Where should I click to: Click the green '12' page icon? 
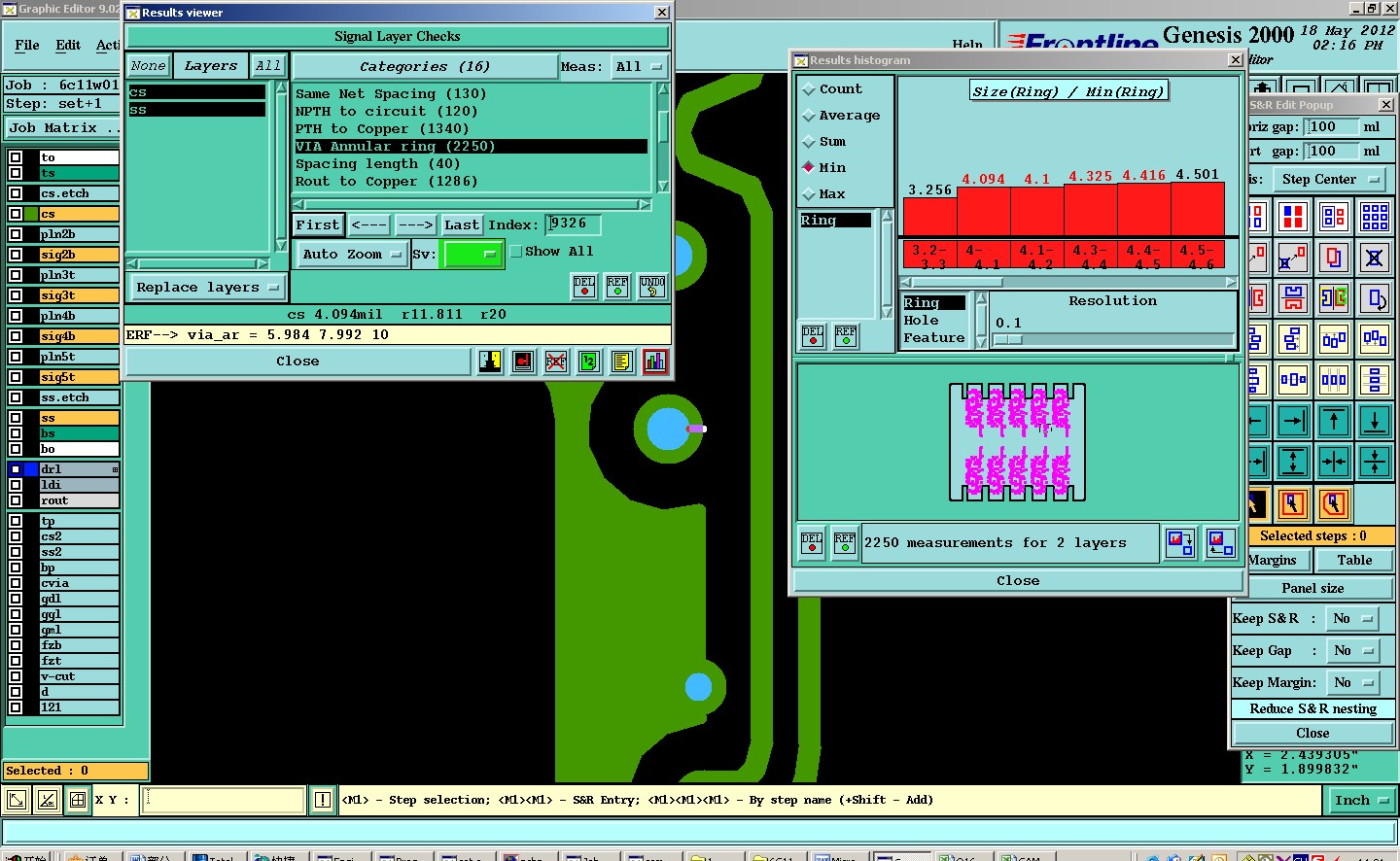(589, 362)
